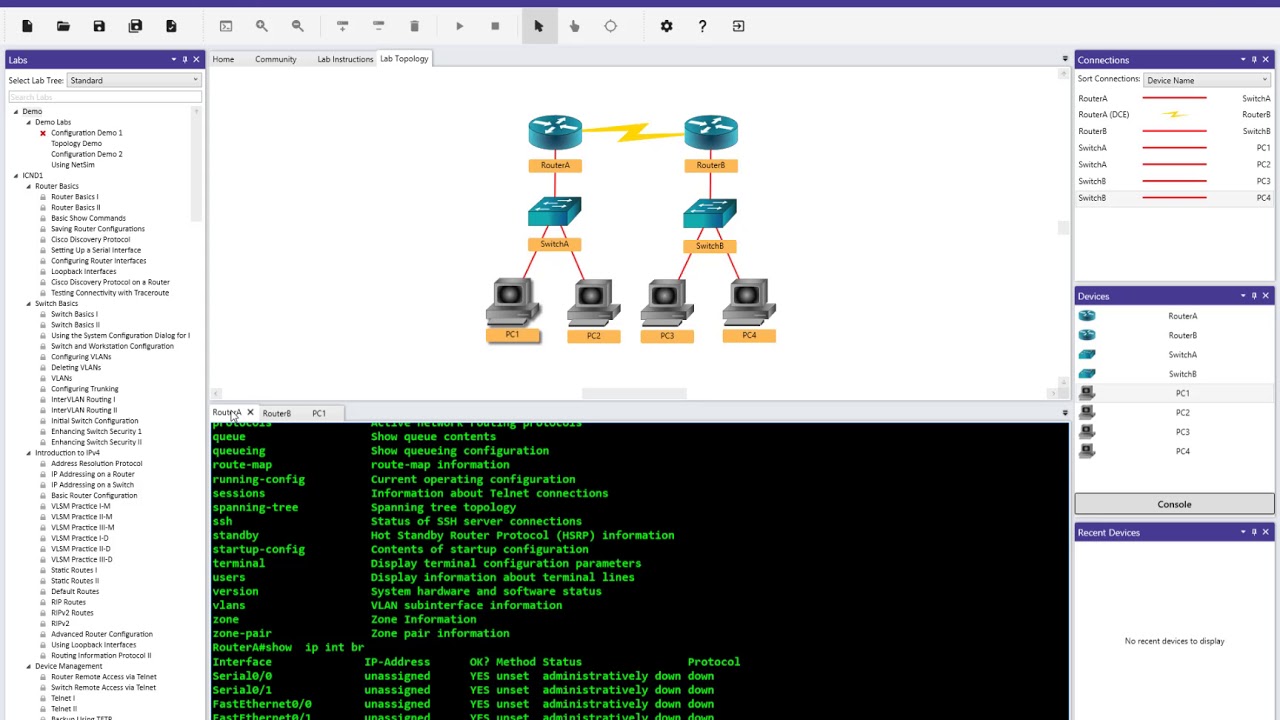The width and height of the screenshot is (1280, 720).
Task: Zoom in on the topology
Action: (262, 26)
